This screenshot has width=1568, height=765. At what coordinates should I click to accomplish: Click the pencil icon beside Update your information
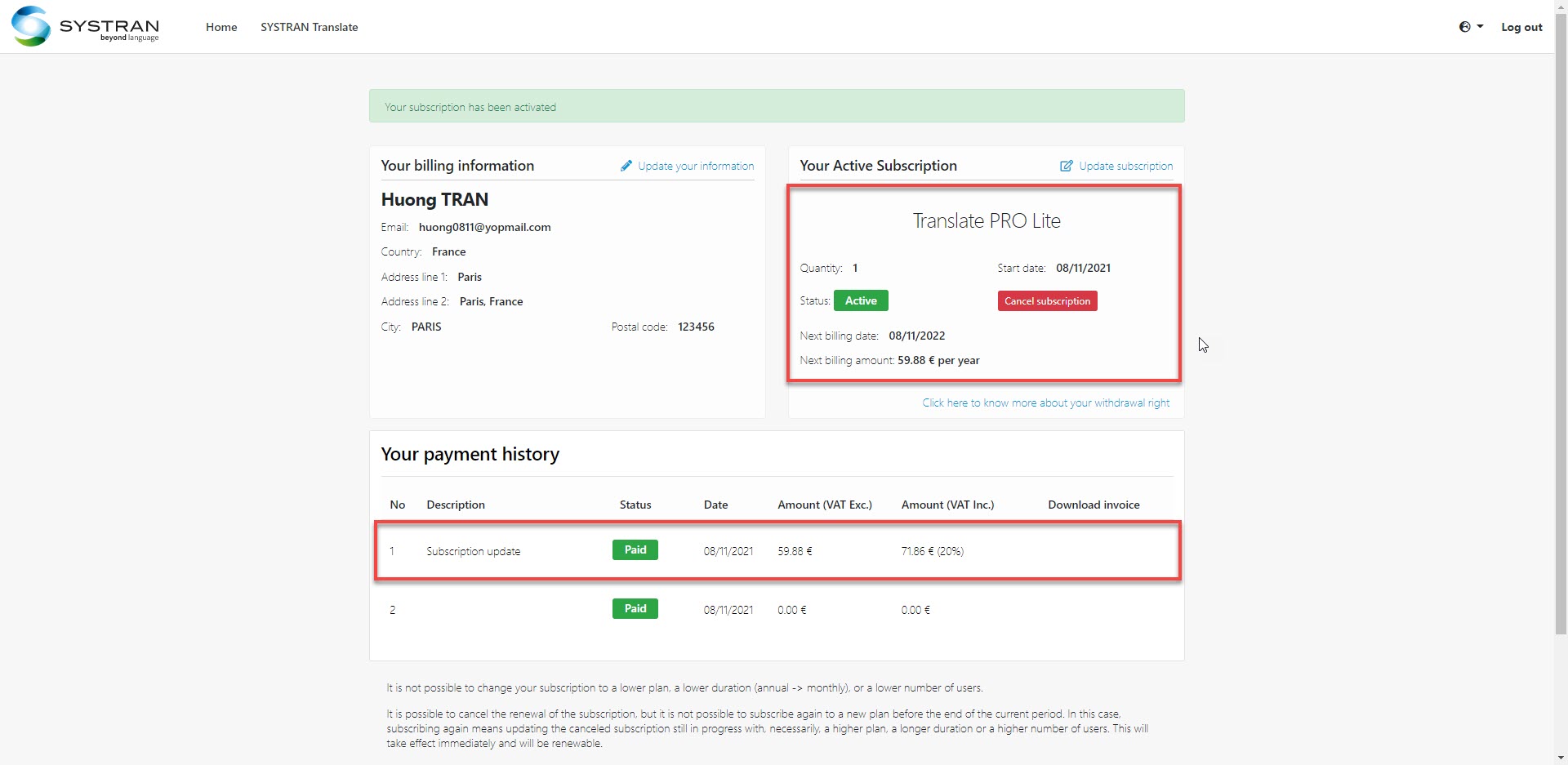click(626, 166)
